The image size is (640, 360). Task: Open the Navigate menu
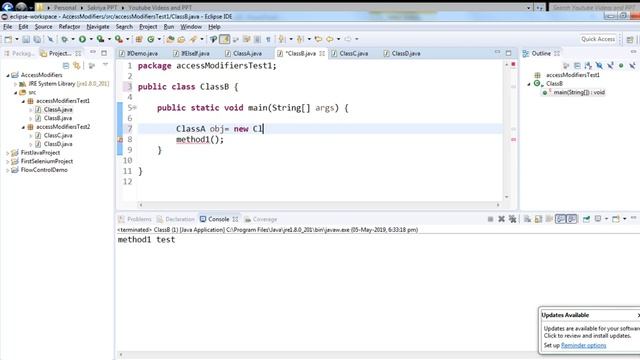98,27
